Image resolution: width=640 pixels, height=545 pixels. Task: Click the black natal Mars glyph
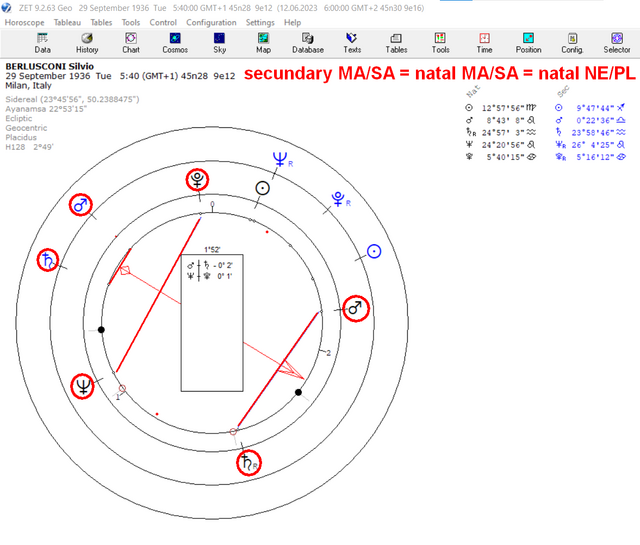coord(356,309)
